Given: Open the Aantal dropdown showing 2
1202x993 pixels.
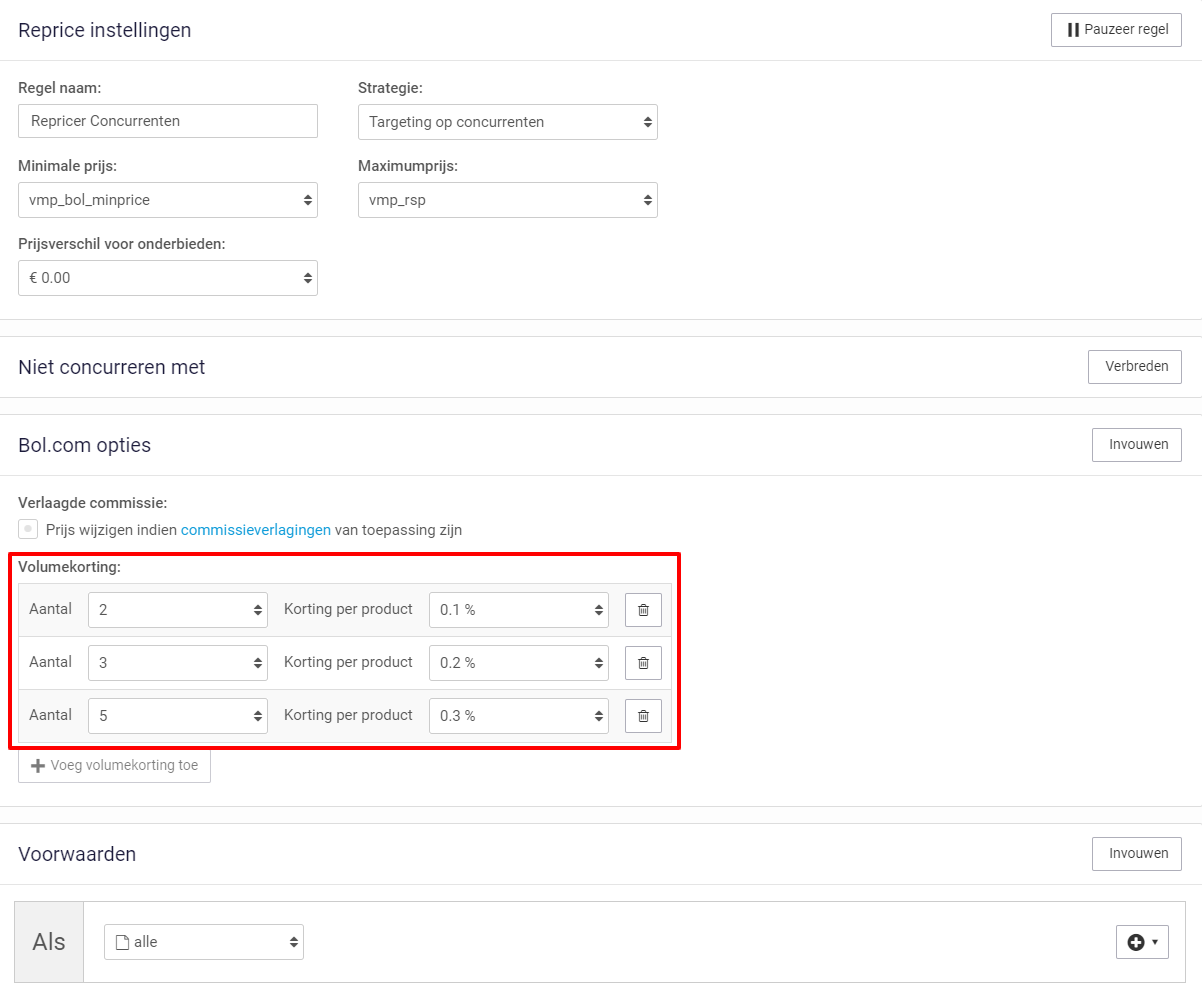Looking at the screenshot, I should click(178, 610).
